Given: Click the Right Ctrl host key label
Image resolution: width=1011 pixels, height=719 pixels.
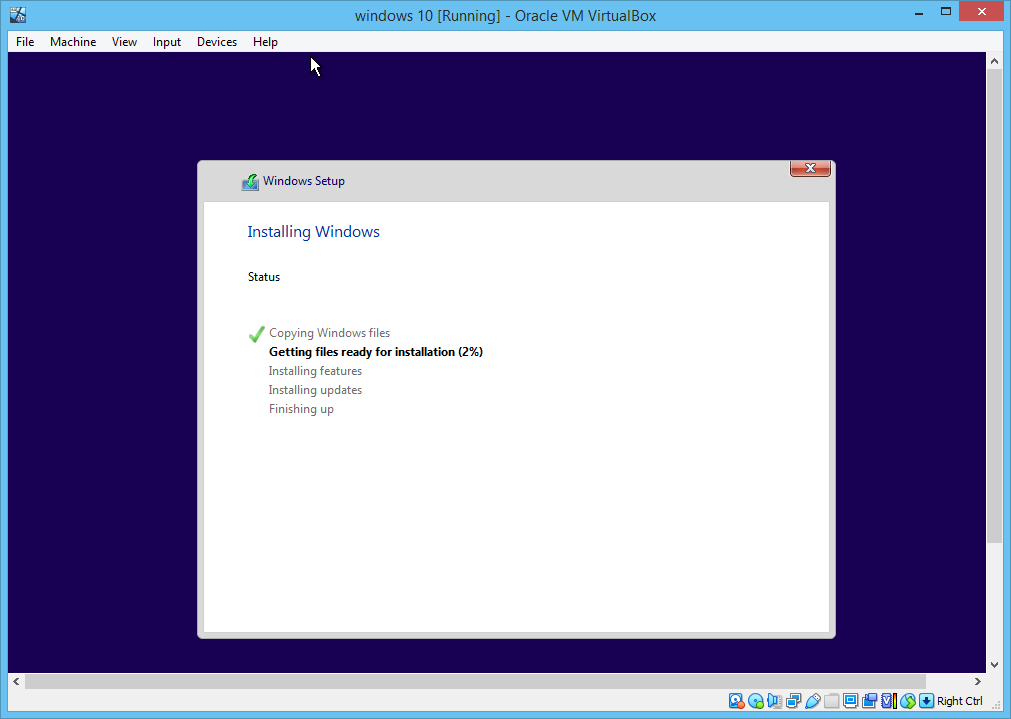Looking at the screenshot, I should (959, 701).
